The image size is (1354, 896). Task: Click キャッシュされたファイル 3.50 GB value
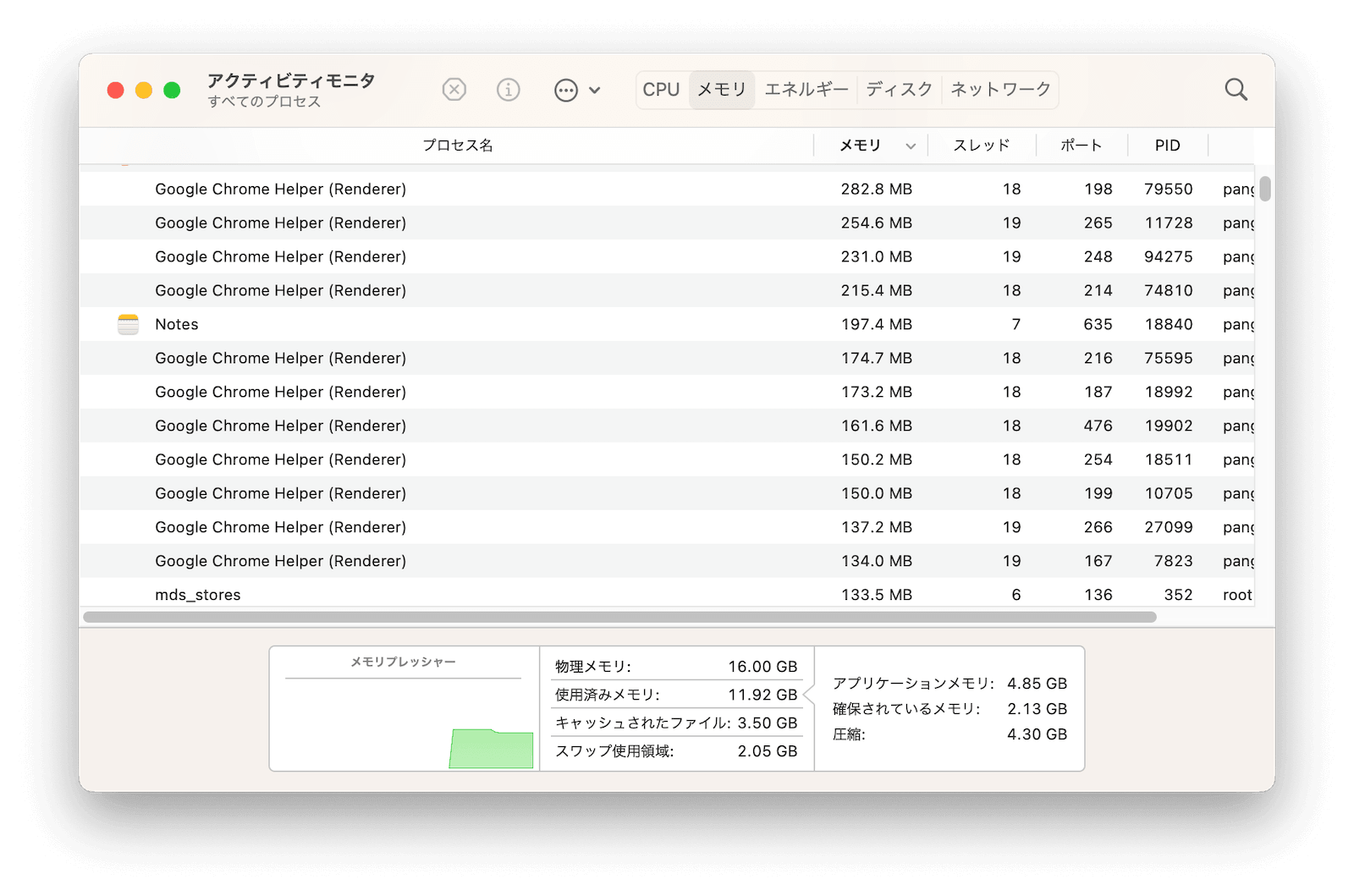[x=768, y=723]
